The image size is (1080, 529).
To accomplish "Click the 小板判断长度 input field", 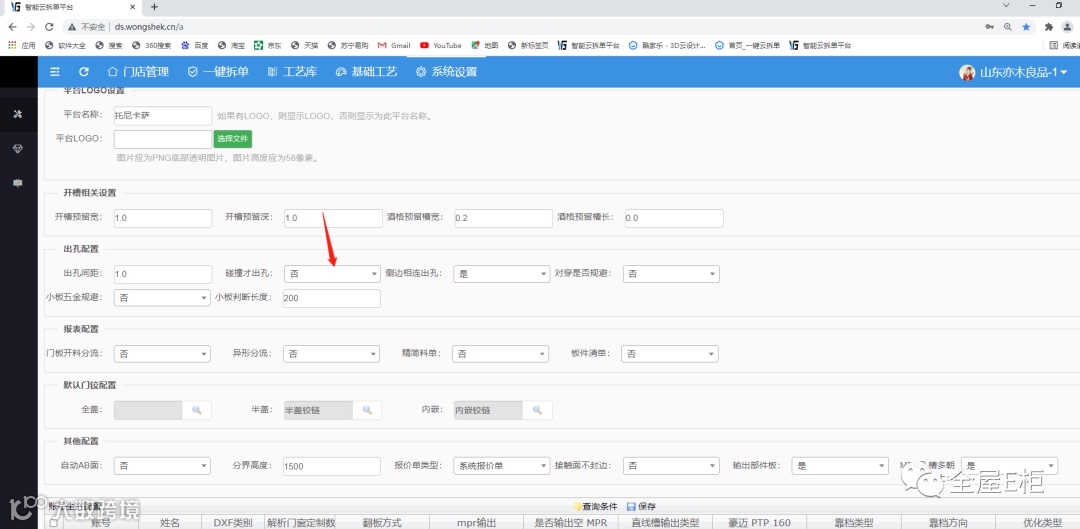I will (x=332, y=298).
